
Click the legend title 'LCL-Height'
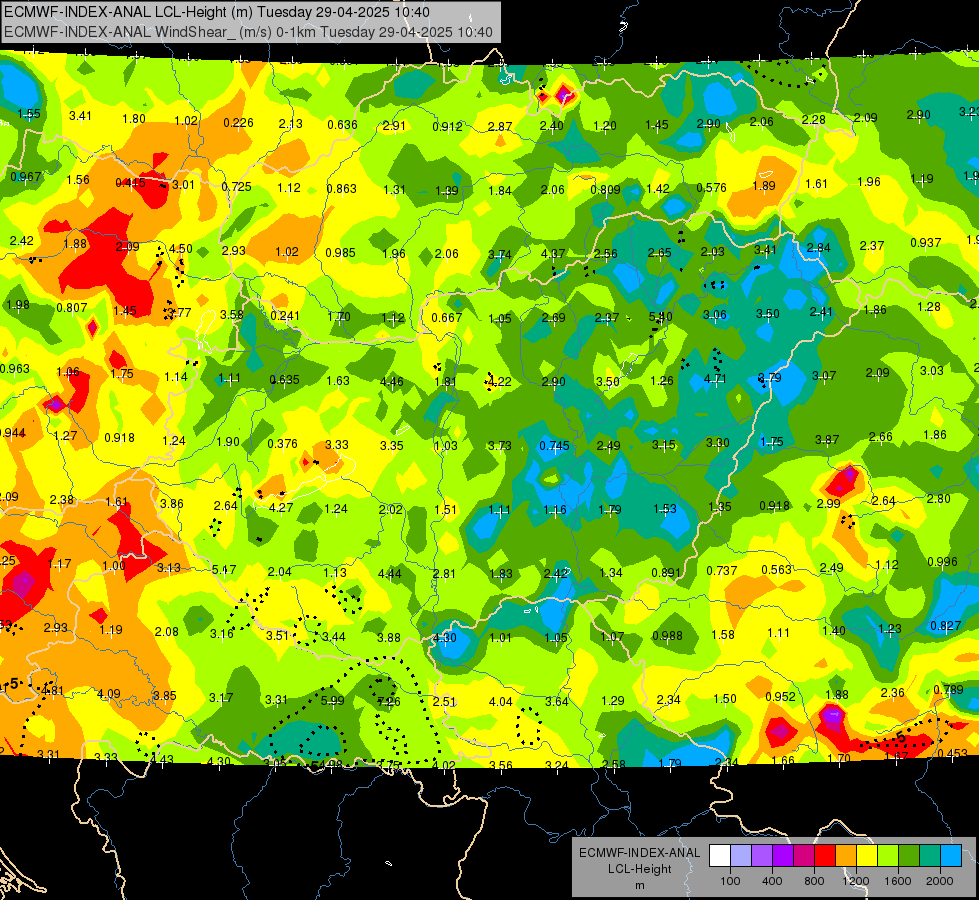click(x=639, y=869)
